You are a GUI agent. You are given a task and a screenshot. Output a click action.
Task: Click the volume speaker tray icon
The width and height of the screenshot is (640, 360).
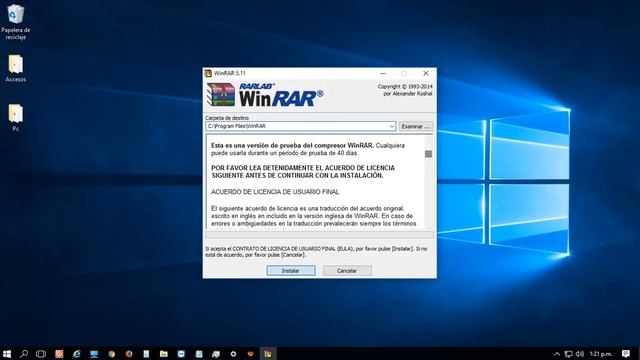click(580, 354)
